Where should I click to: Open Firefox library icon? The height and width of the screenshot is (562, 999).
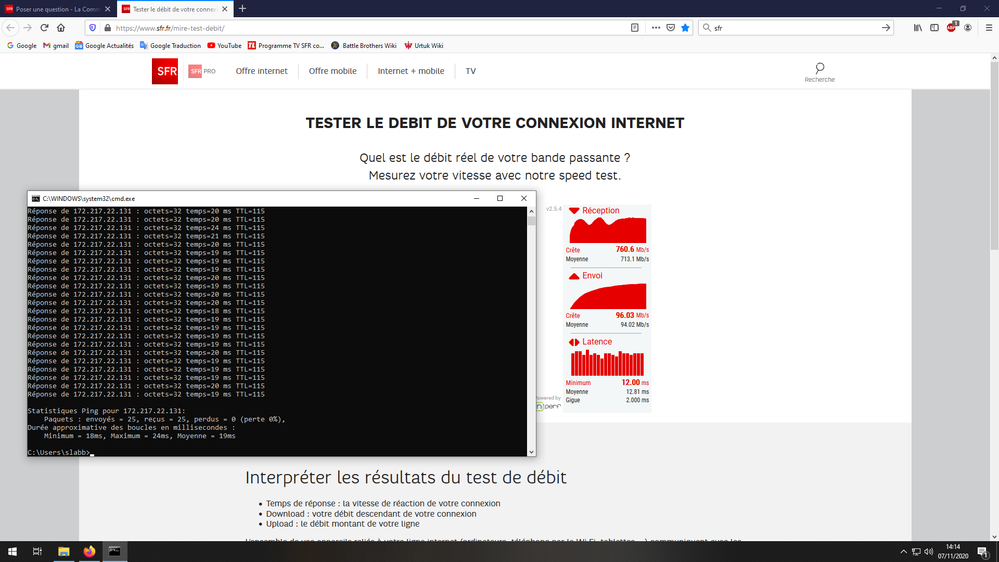coord(917,28)
